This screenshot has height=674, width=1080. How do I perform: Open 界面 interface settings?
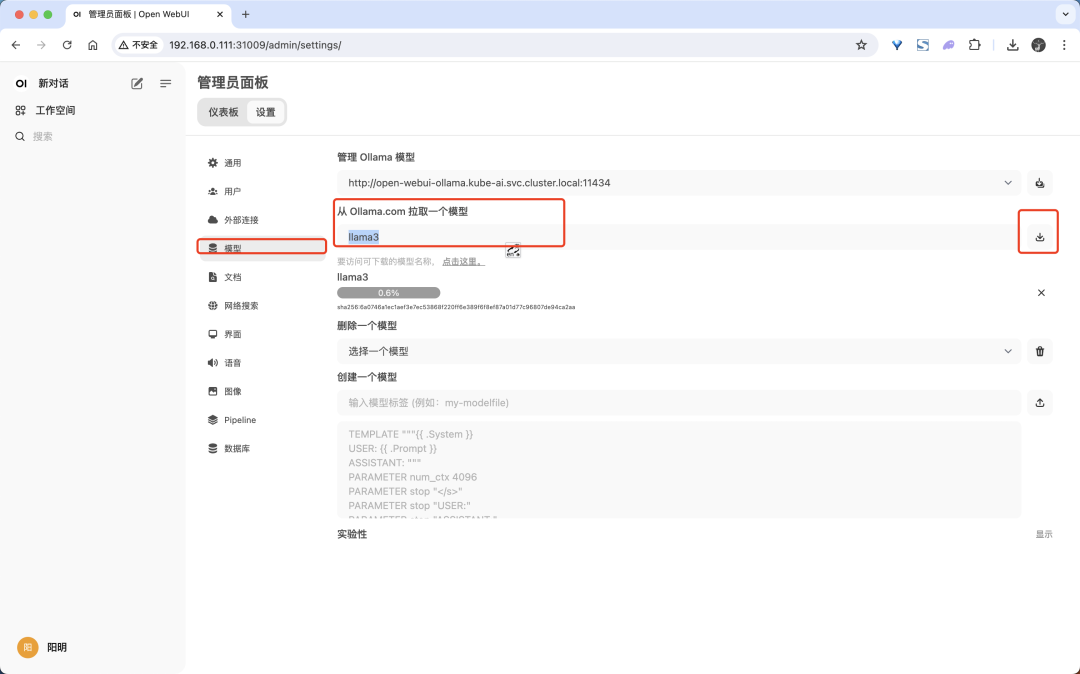(x=262, y=335)
